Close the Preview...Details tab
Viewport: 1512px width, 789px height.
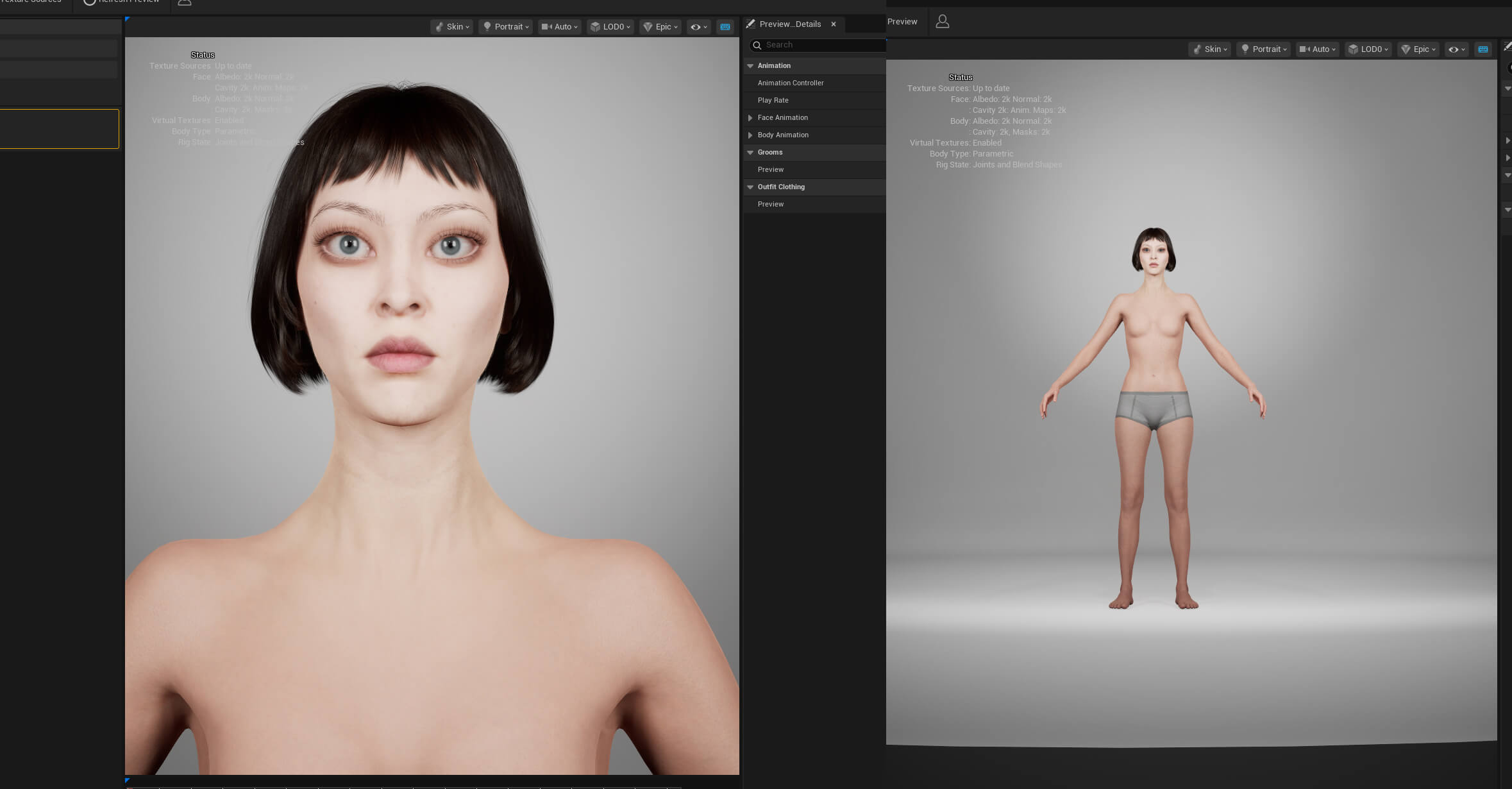tap(834, 24)
